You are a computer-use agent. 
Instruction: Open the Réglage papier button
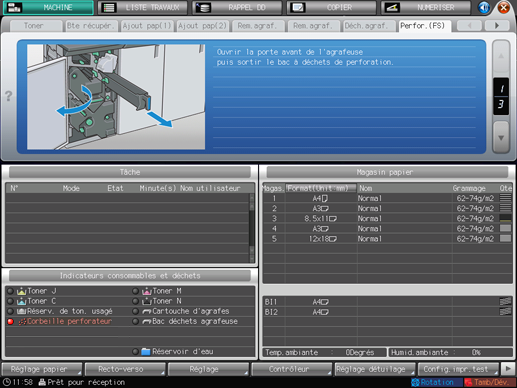42,369
